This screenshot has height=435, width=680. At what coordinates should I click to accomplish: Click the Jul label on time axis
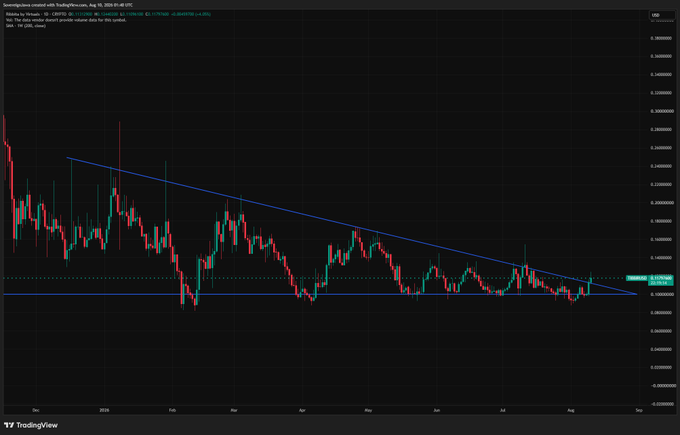click(503, 410)
